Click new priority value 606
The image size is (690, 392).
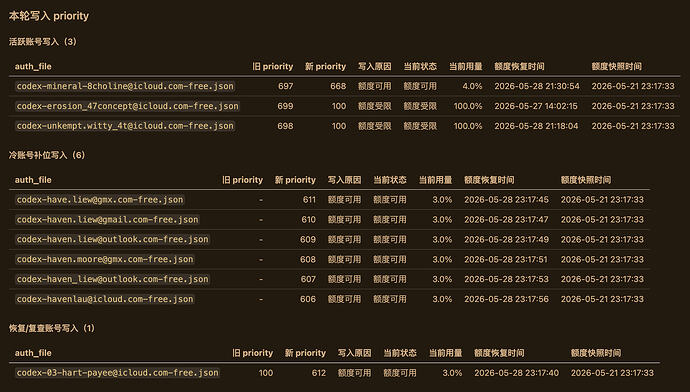point(308,299)
